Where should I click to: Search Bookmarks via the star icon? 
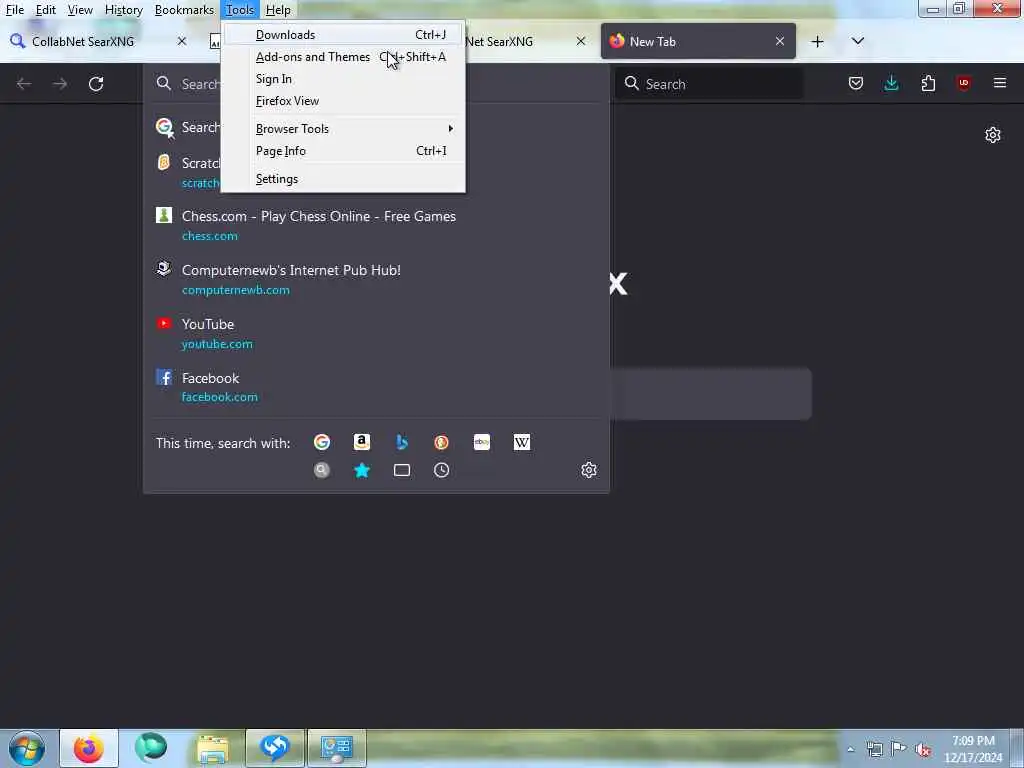click(x=362, y=470)
